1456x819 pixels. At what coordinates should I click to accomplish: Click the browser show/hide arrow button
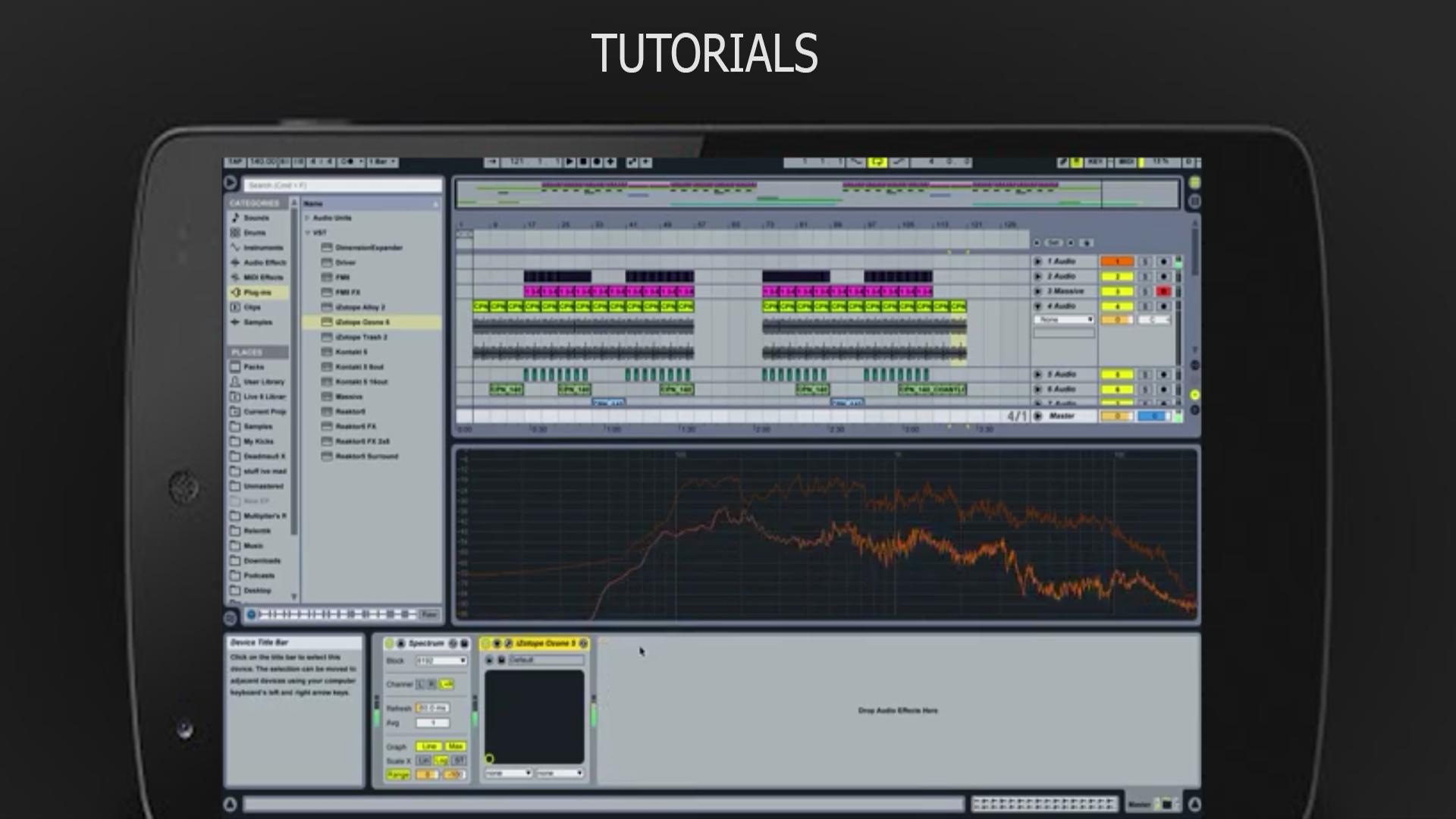[x=231, y=183]
